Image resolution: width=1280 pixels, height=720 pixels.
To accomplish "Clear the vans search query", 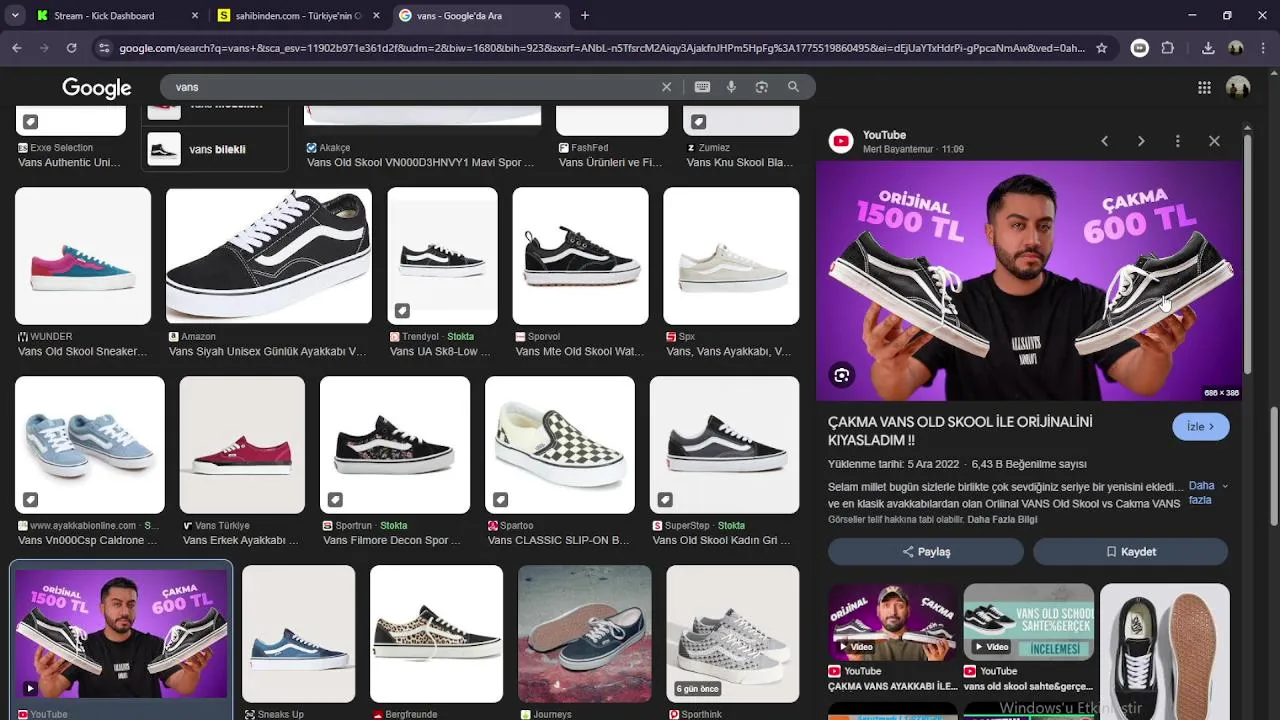I will pos(666,87).
